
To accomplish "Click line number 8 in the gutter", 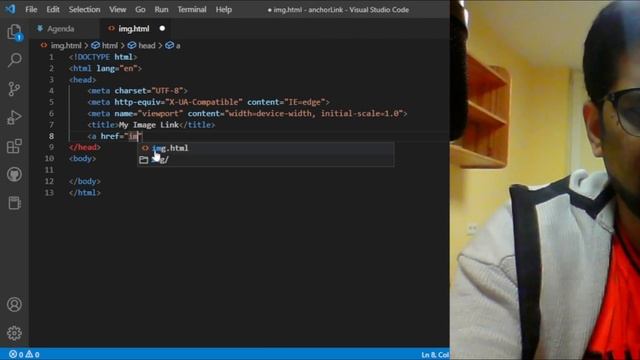I will (x=51, y=136).
